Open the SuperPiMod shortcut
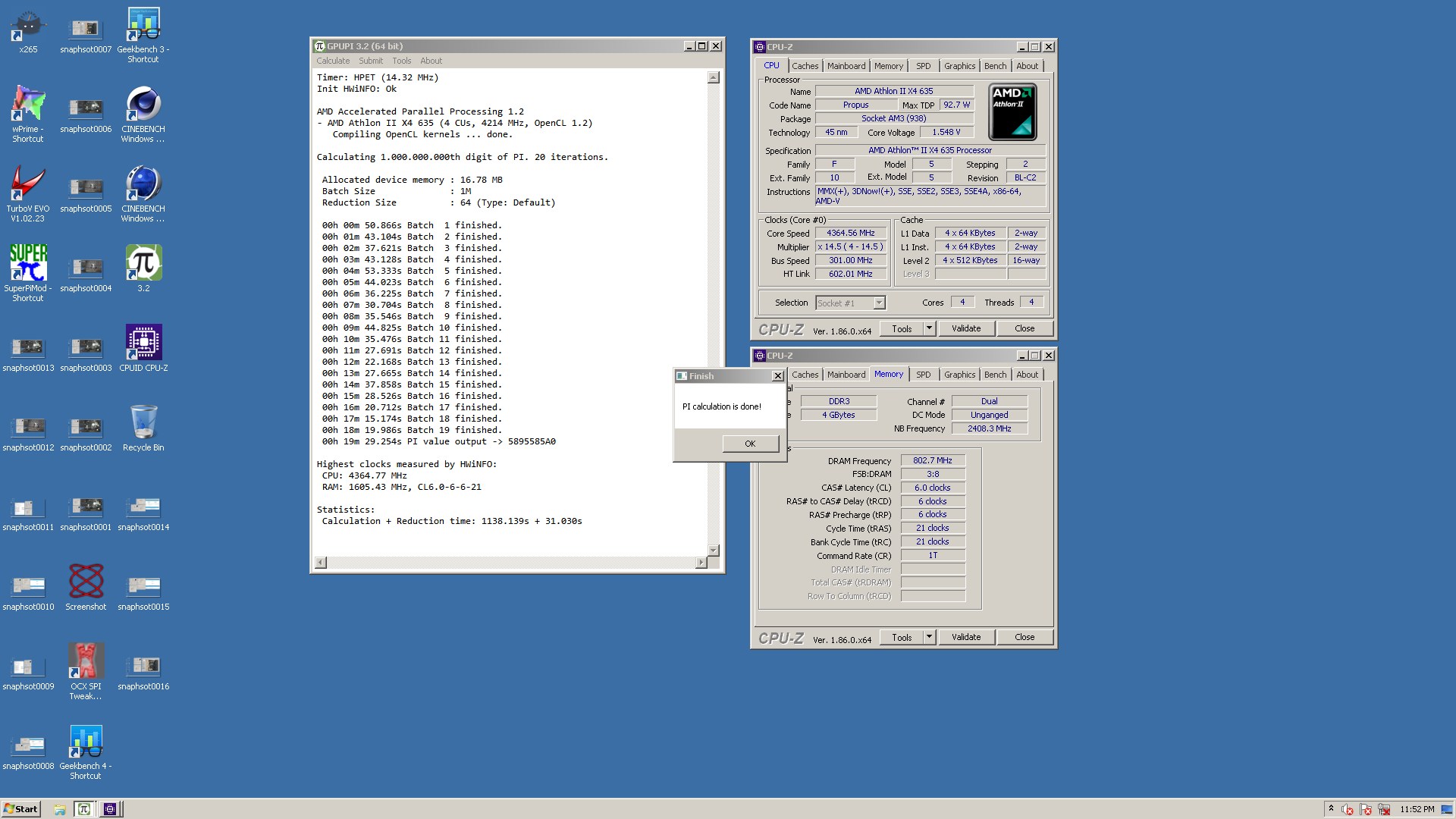 (x=28, y=273)
